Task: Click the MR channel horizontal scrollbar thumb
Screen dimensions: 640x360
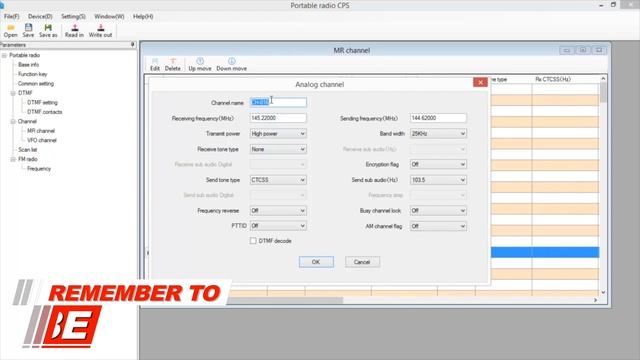Action: point(285,300)
